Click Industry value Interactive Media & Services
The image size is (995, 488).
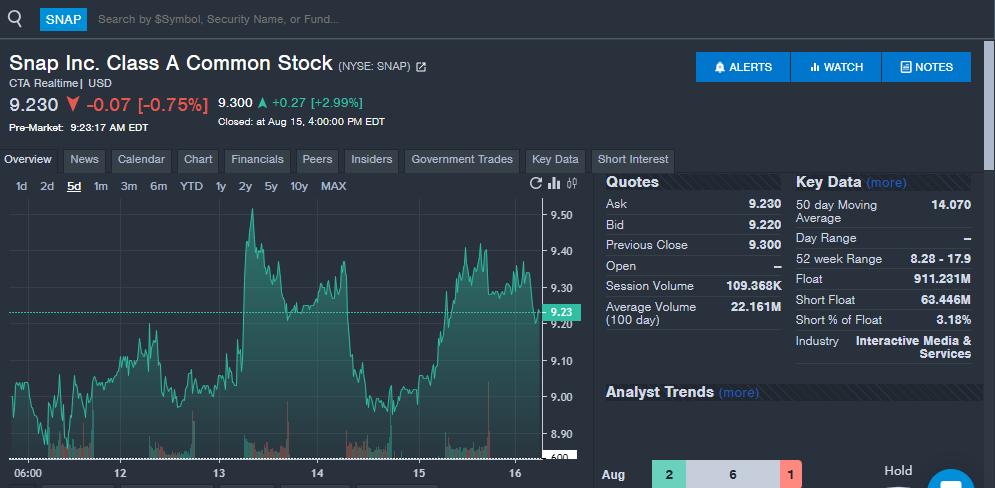(x=913, y=347)
